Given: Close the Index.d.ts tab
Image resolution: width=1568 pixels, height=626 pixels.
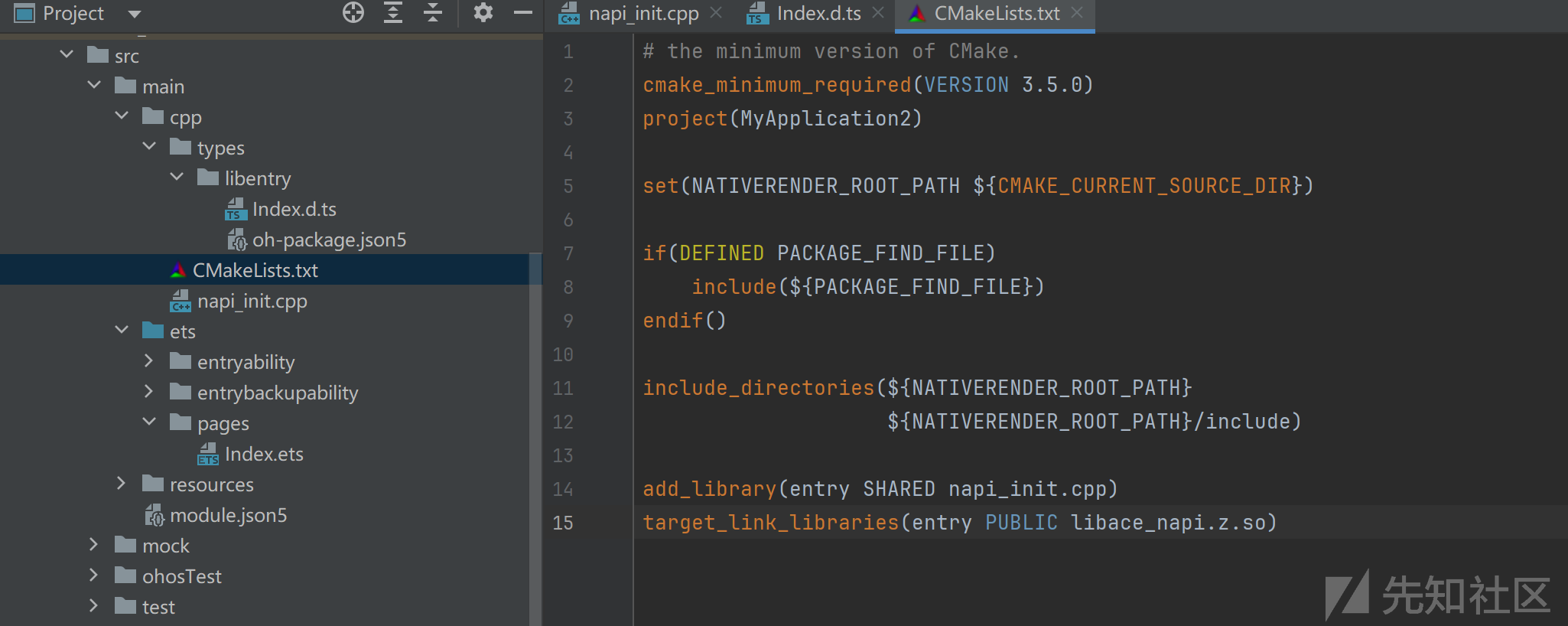Looking at the screenshot, I should pos(878,13).
